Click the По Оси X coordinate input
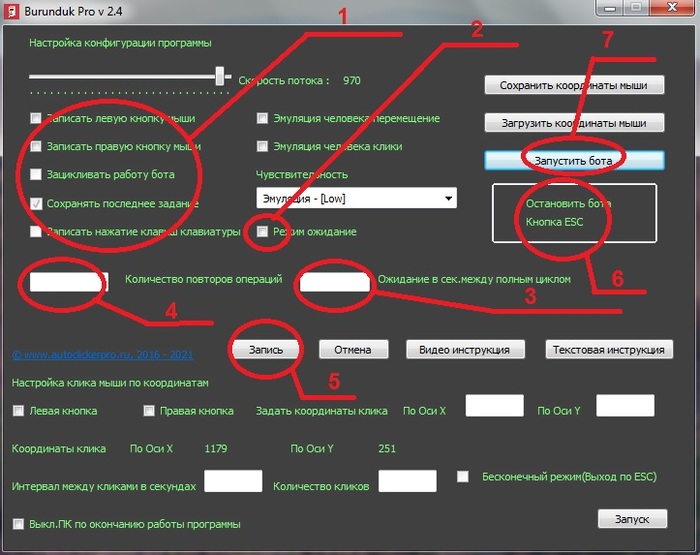This screenshot has width=700, height=555. 494,405
